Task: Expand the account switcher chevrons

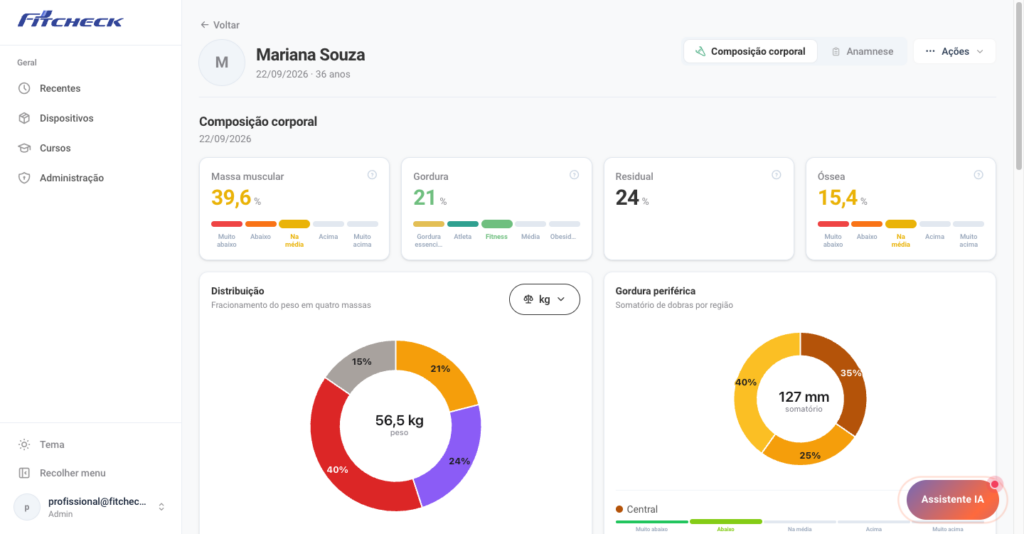Action: point(161,507)
